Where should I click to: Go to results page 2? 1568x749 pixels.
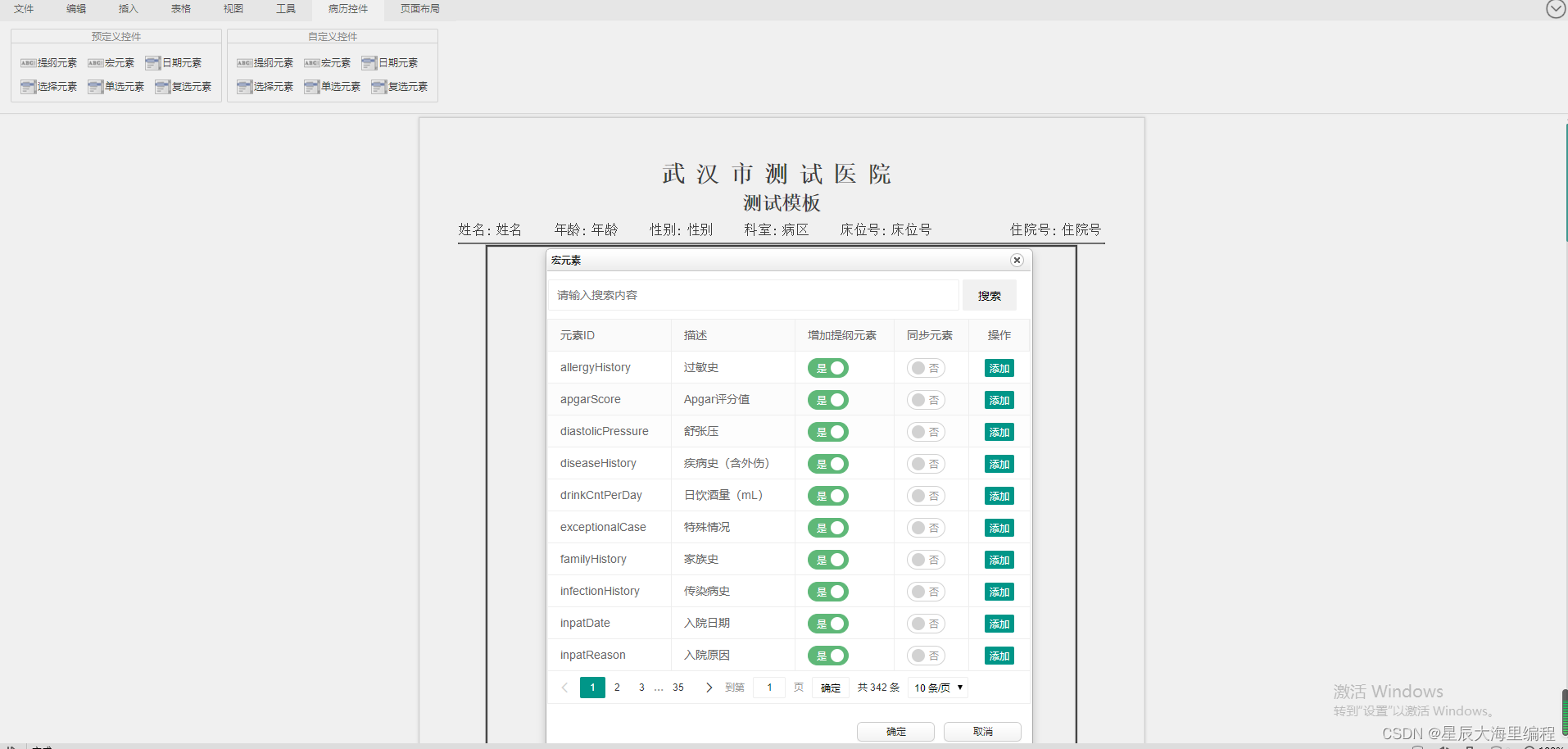[x=617, y=688]
